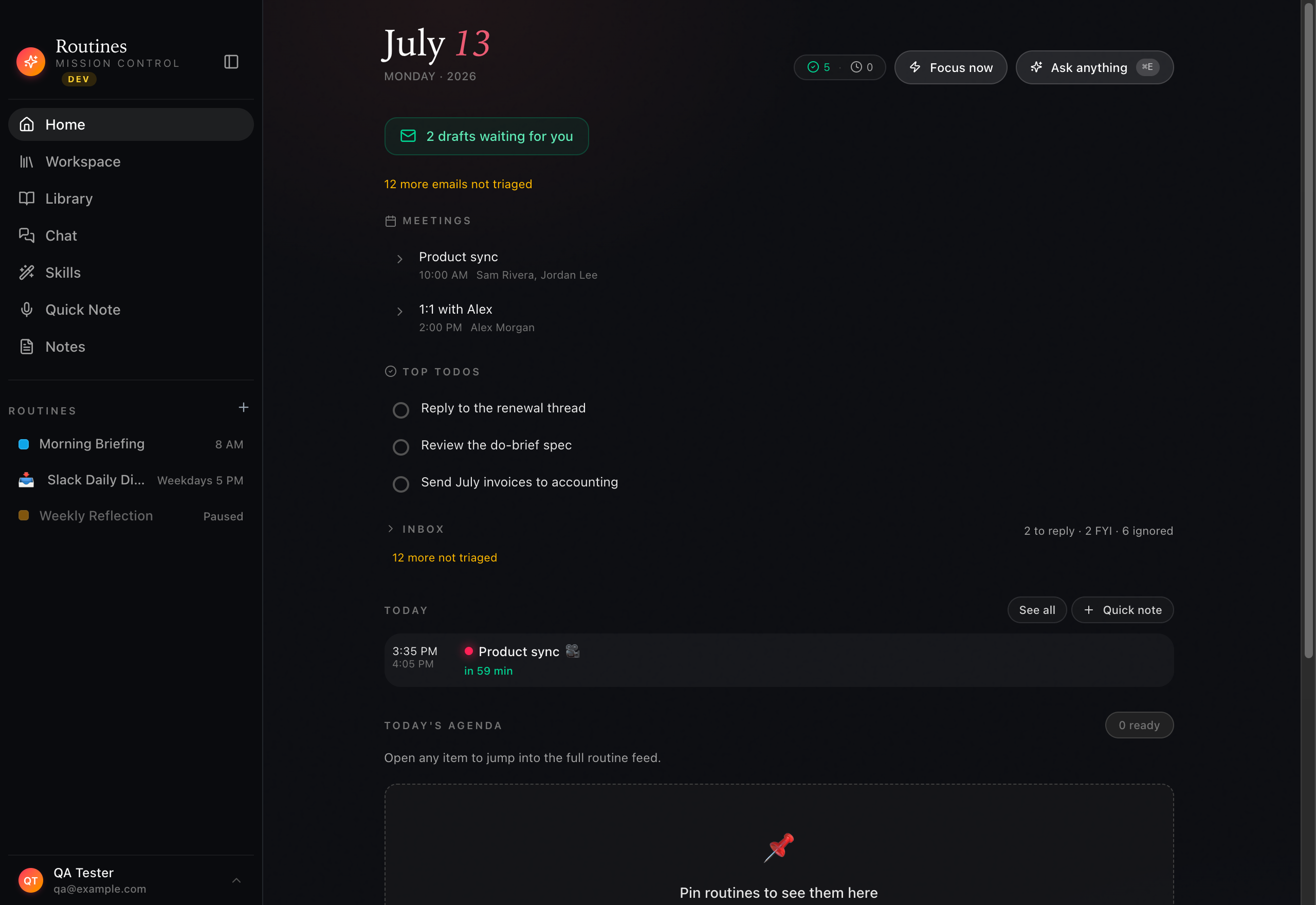The height and width of the screenshot is (905, 1316).
Task: Add a new routine with the plus icon
Action: tap(243, 408)
